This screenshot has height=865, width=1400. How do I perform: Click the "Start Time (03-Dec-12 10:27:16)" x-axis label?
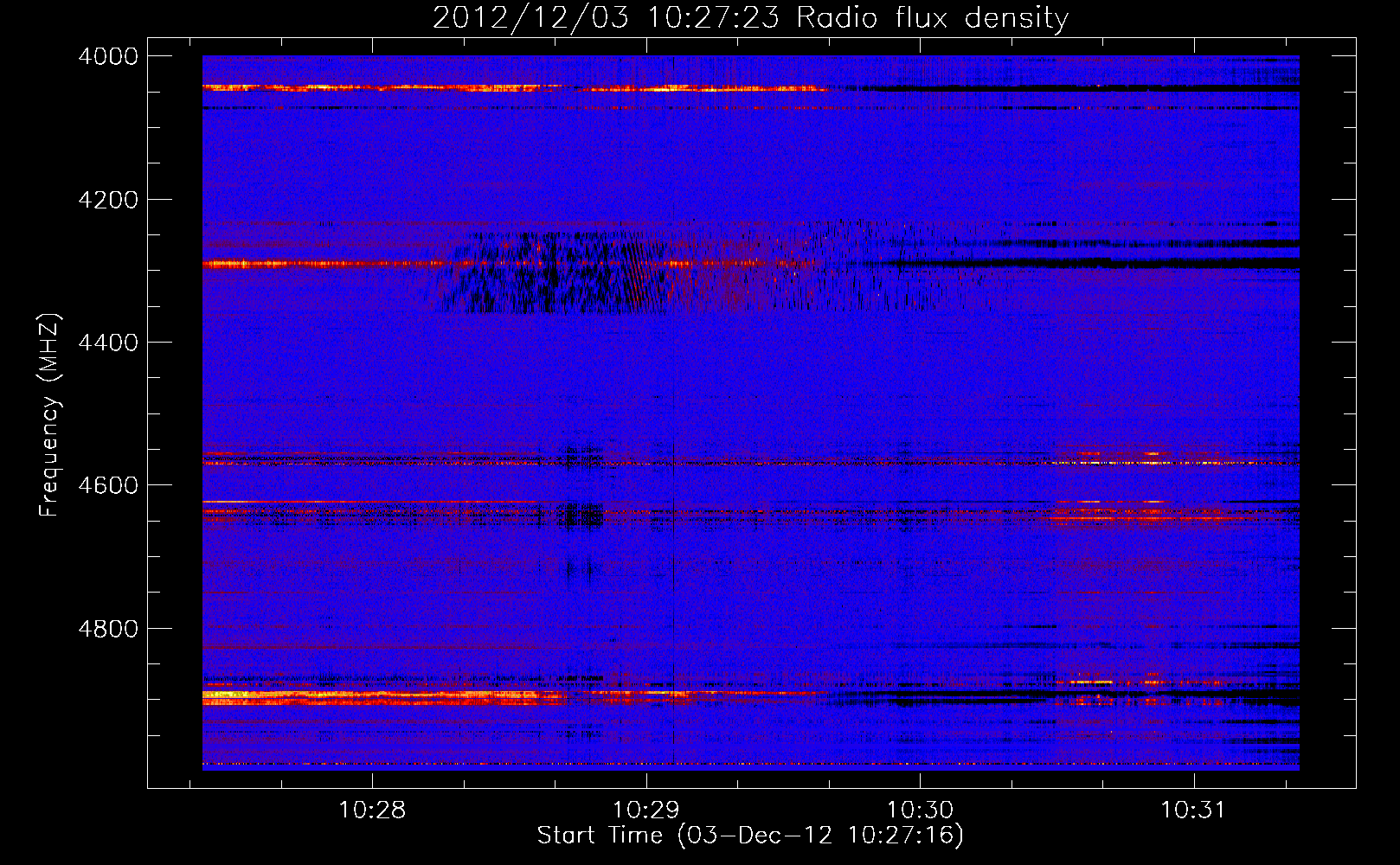click(750, 836)
